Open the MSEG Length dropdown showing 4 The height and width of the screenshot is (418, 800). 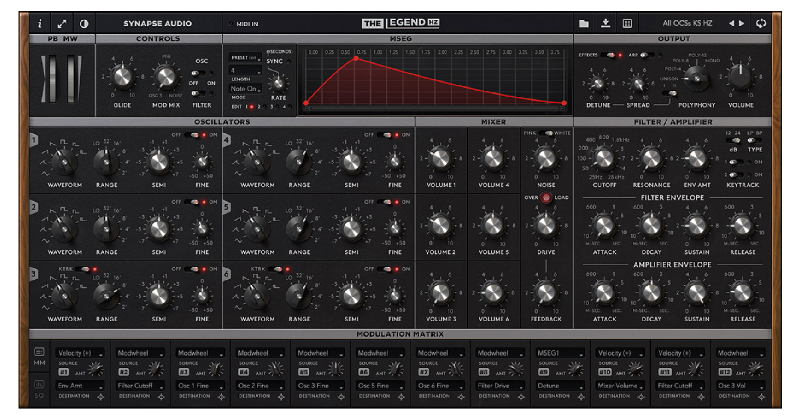click(x=245, y=70)
